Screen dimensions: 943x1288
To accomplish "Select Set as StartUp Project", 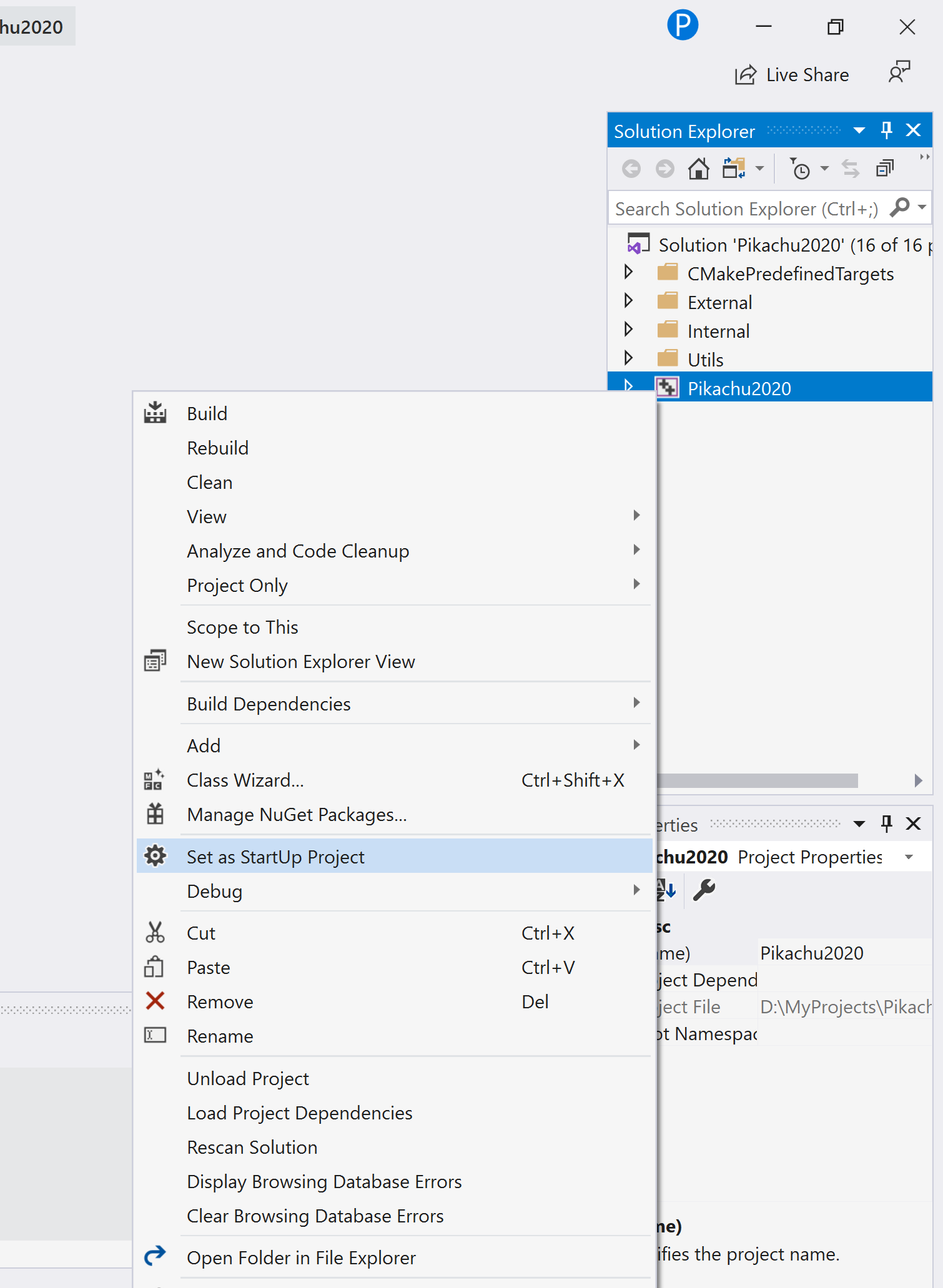I will (x=275, y=857).
